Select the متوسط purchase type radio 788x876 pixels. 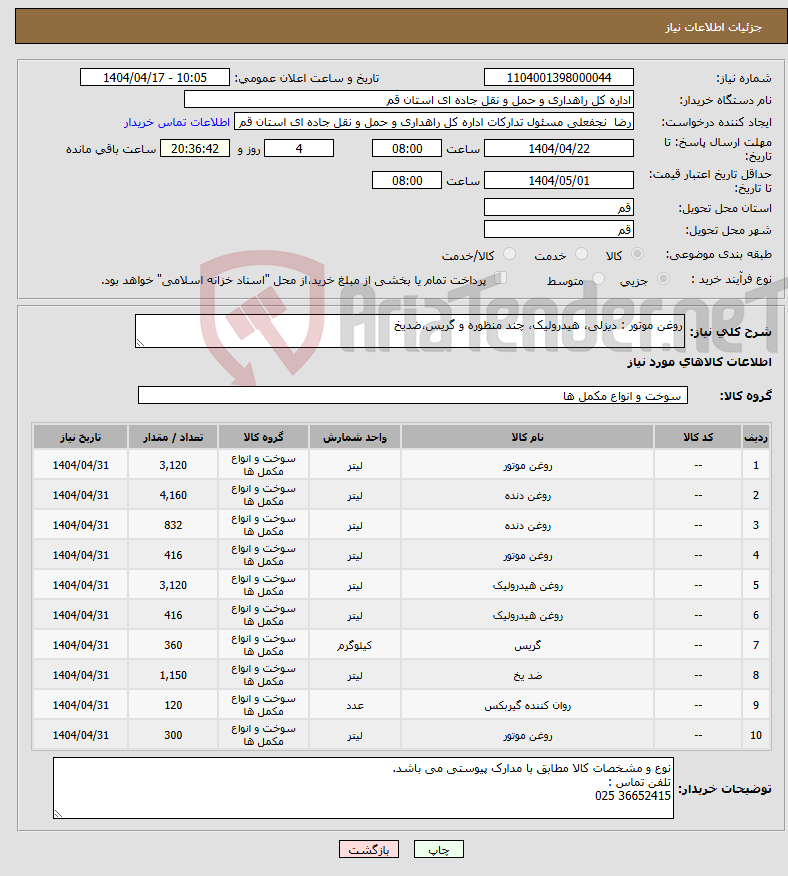coord(598,279)
